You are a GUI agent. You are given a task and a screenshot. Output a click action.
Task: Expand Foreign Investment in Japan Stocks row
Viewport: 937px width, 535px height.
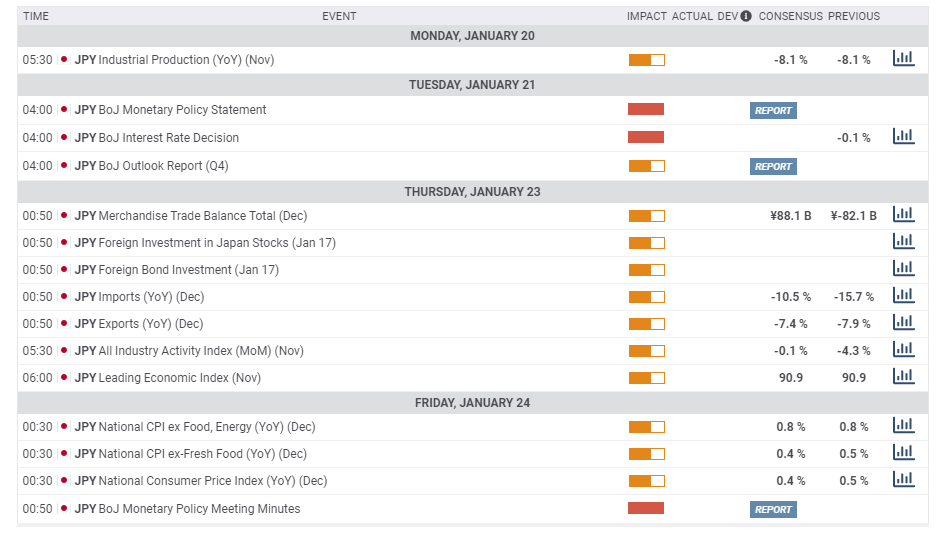[472, 243]
